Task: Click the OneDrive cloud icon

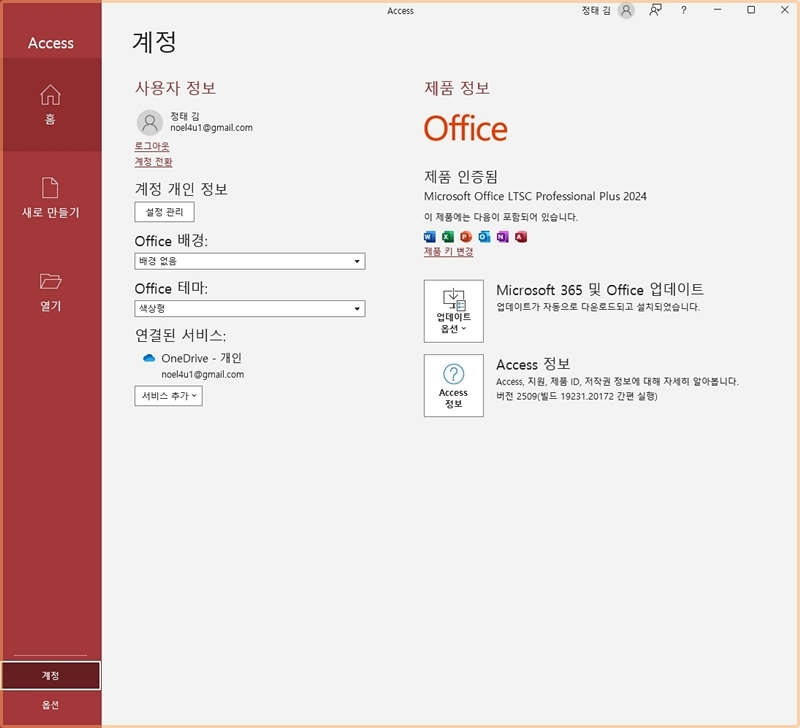Action: click(149, 358)
